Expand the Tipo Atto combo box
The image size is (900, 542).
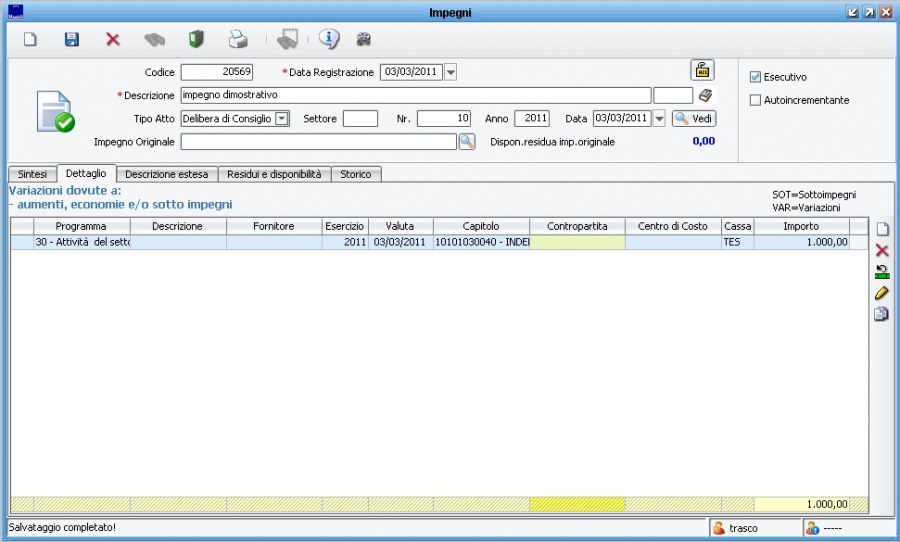[282, 119]
